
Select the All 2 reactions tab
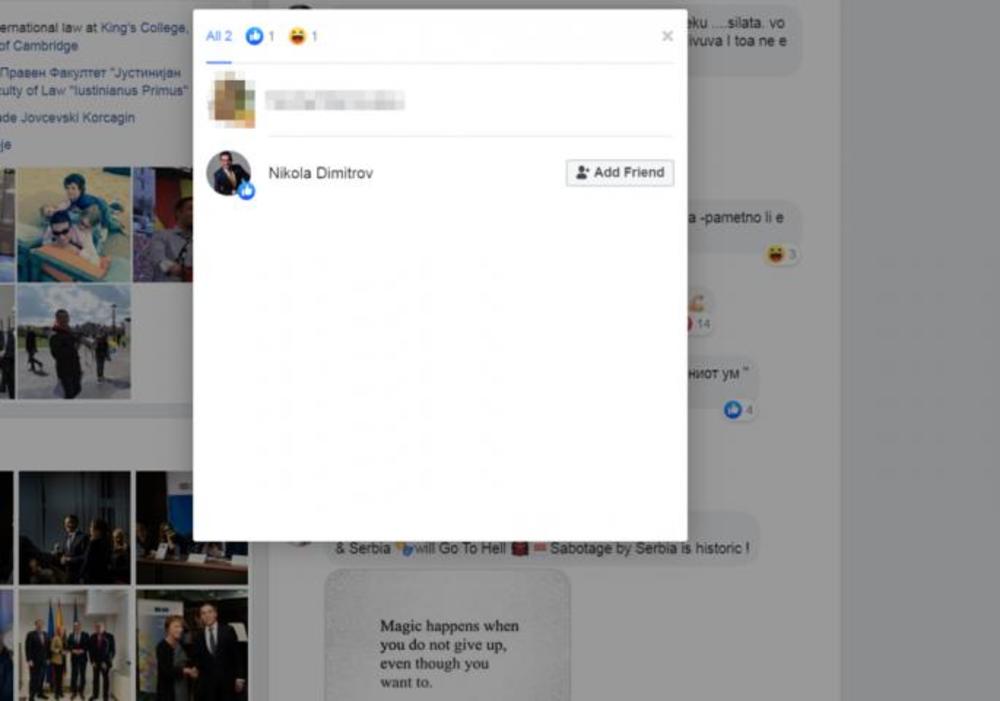point(218,36)
